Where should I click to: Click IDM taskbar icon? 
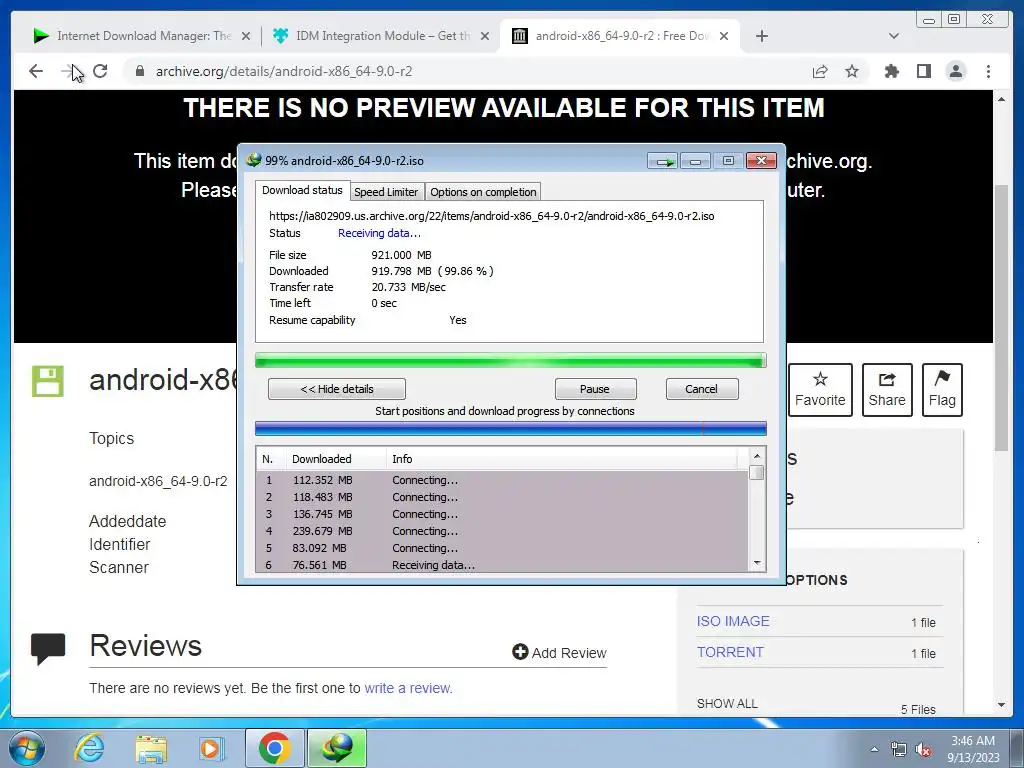point(338,748)
